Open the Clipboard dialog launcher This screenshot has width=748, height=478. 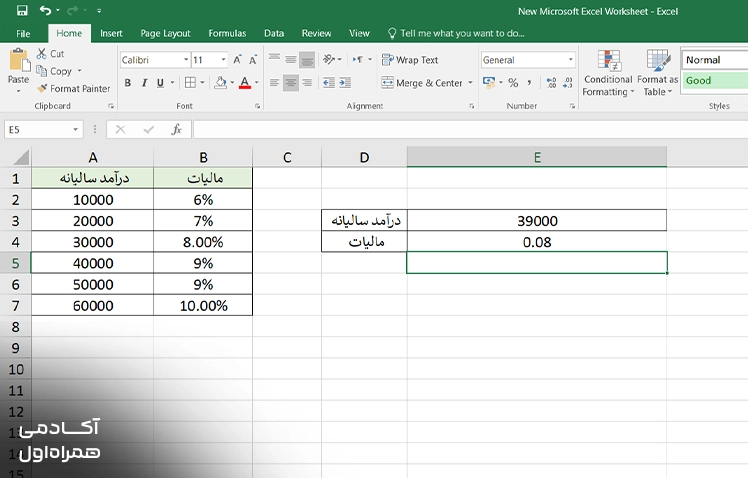(111, 106)
